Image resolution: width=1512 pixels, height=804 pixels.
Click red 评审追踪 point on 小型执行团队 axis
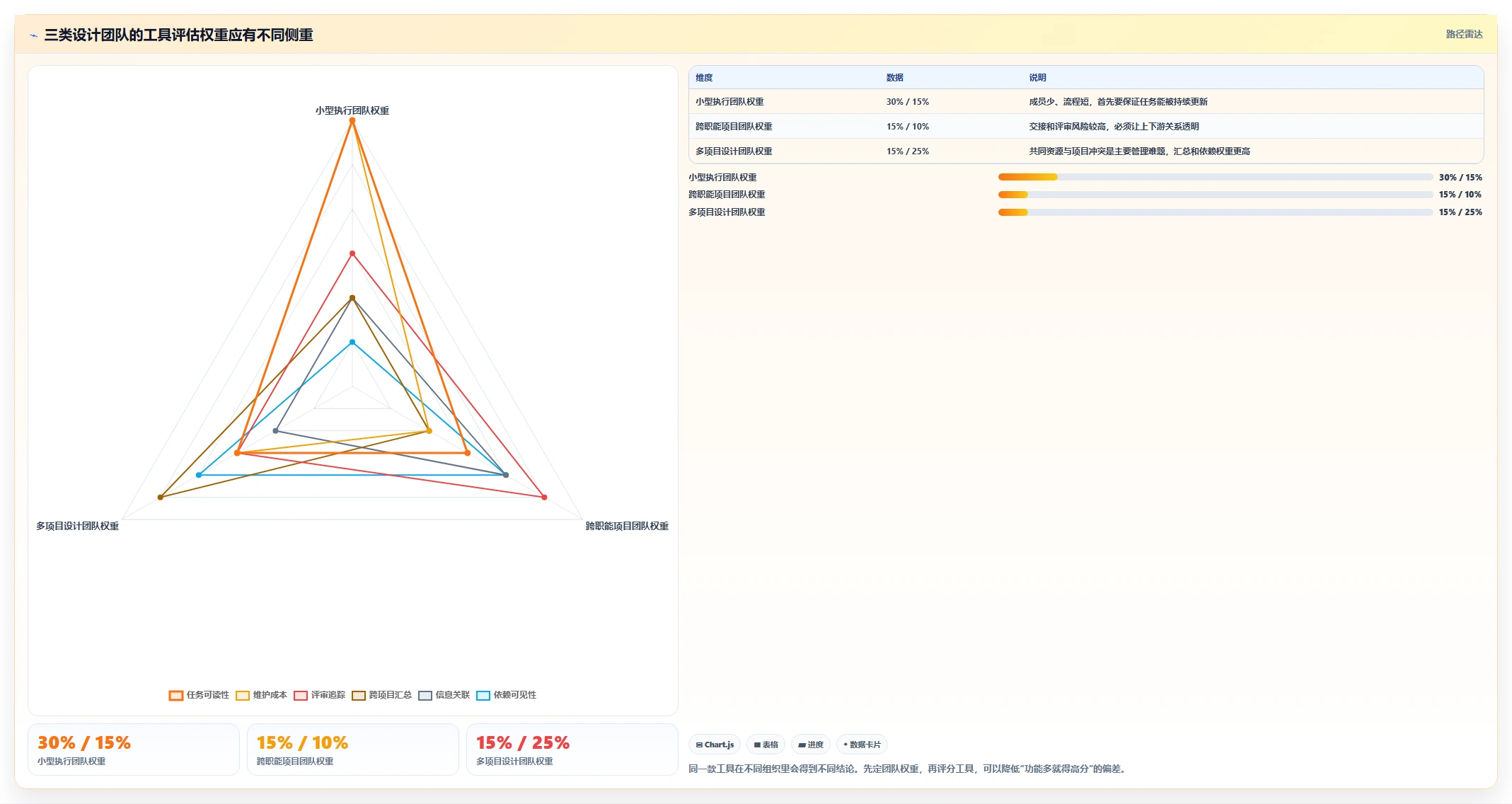click(352, 253)
